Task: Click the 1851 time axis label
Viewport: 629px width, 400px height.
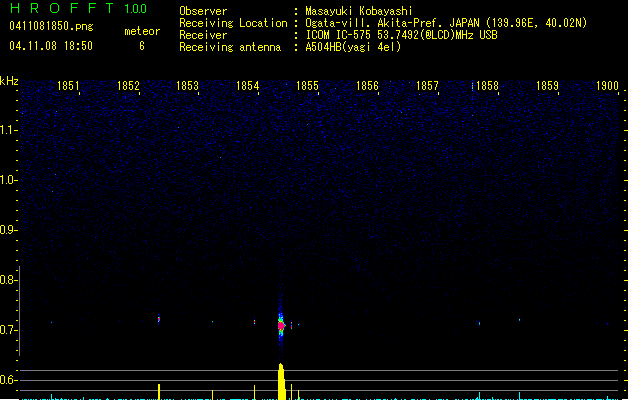Action: [x=68, y=86]
